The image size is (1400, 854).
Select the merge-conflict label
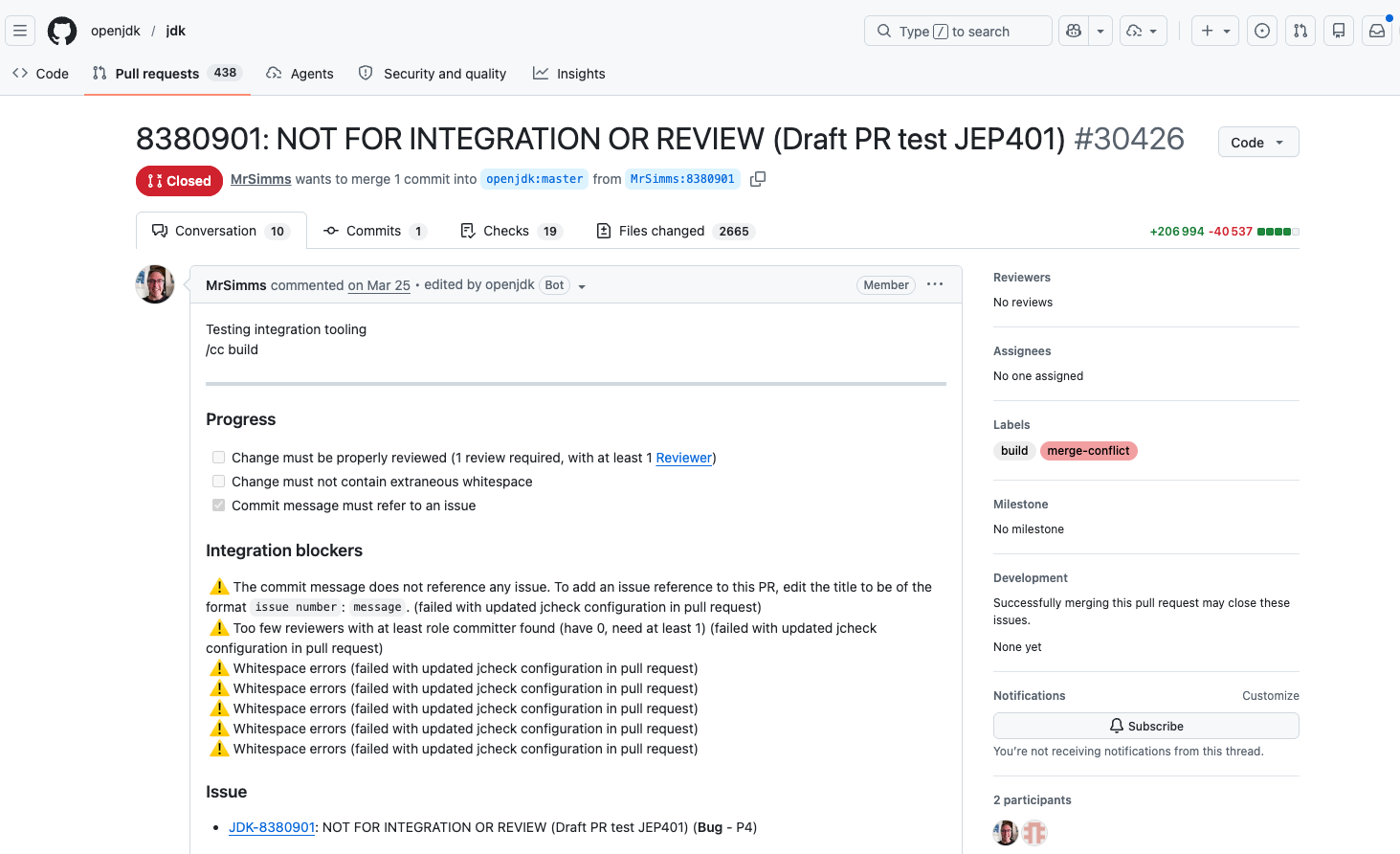[x=1088, y=451]
